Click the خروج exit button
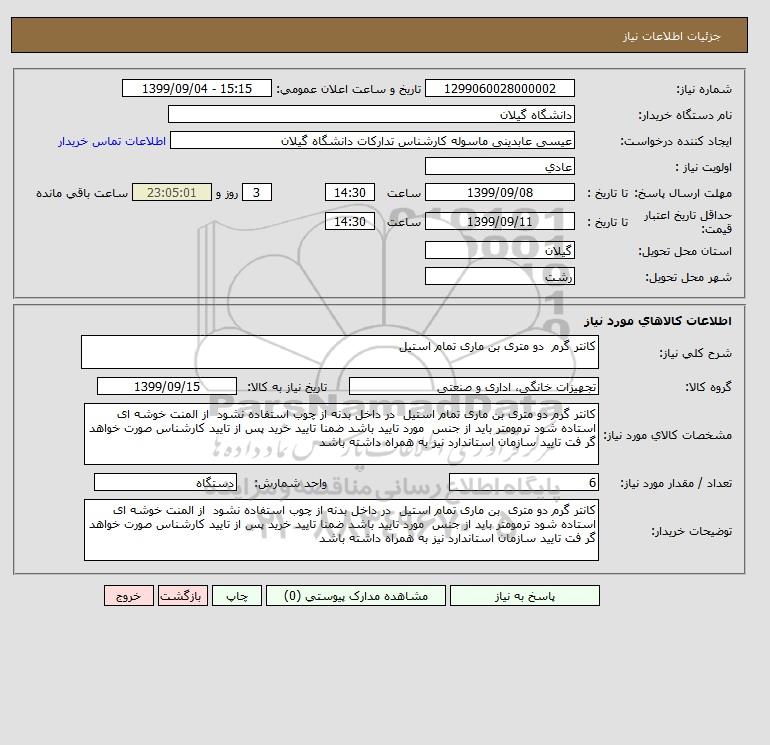770x745 pixels. [129, 596]
